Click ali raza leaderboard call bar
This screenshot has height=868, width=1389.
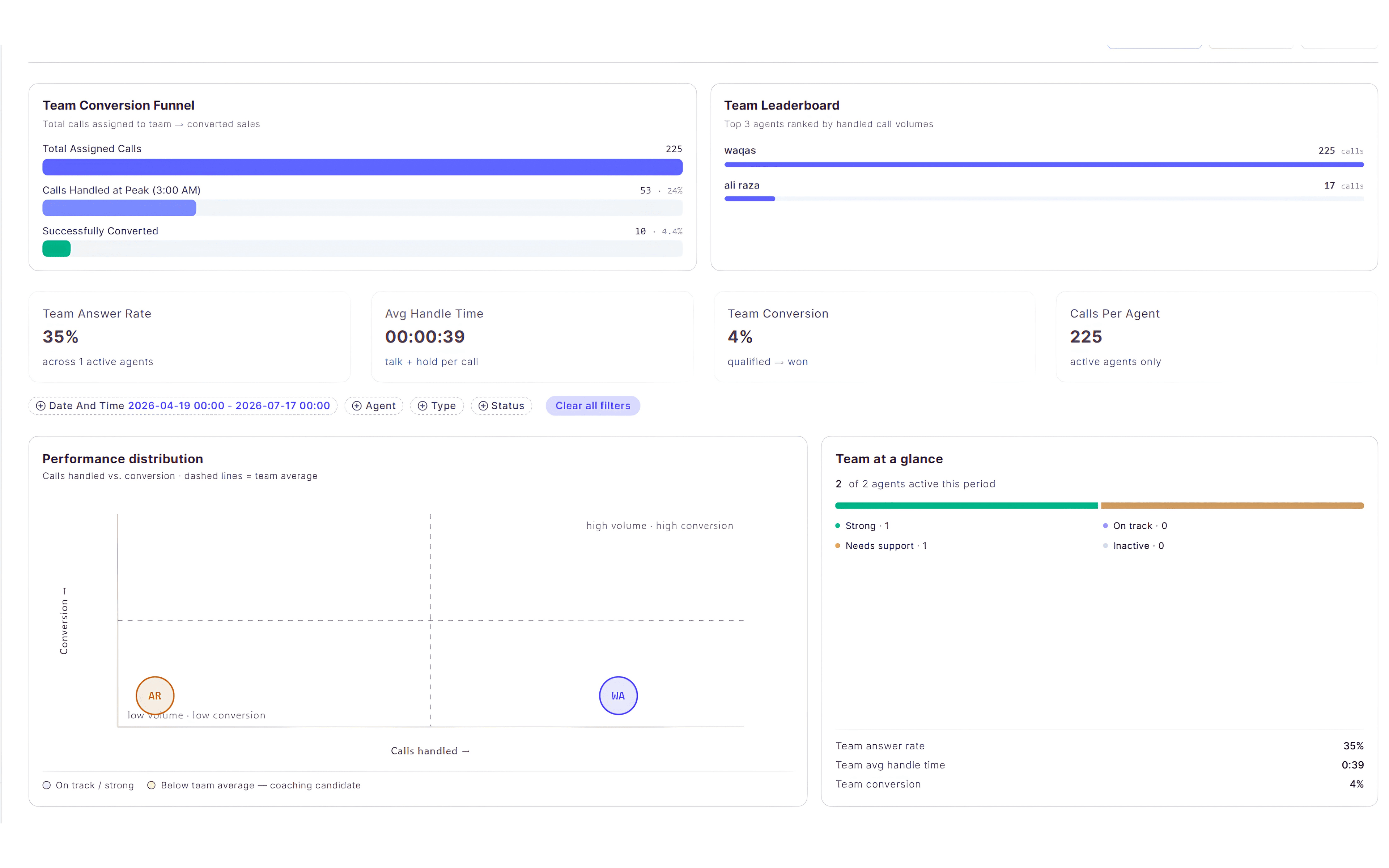[749, 199]
